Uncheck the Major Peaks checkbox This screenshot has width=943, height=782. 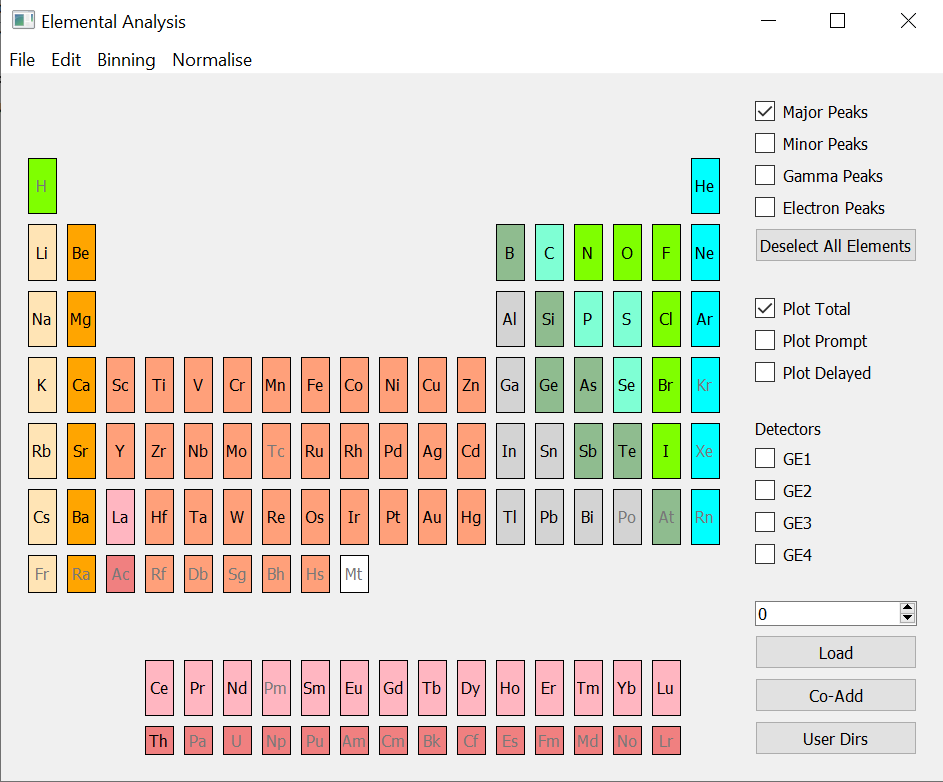[x=765, y=112]
